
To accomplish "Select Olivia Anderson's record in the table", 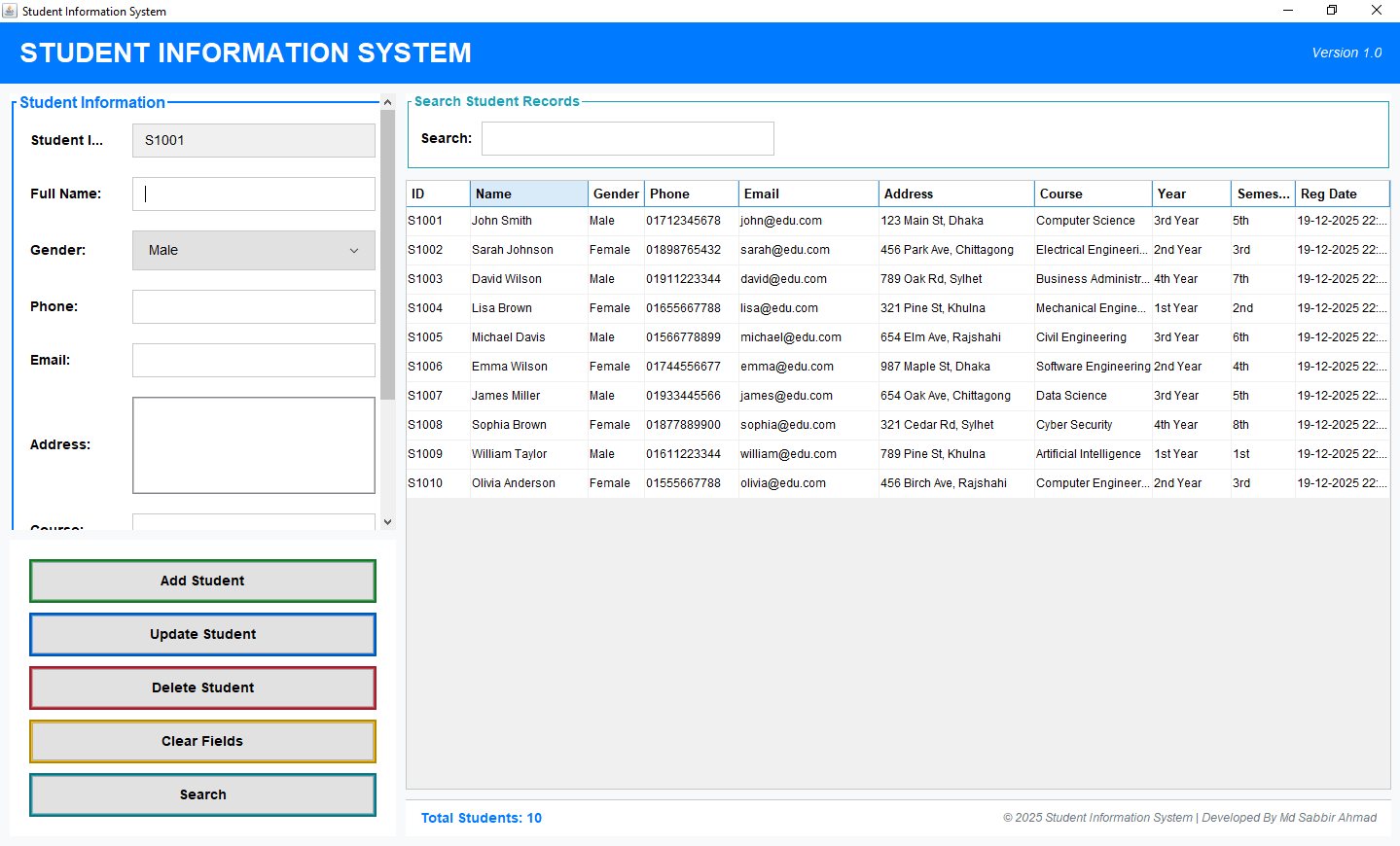I will (x=681, y=482).
